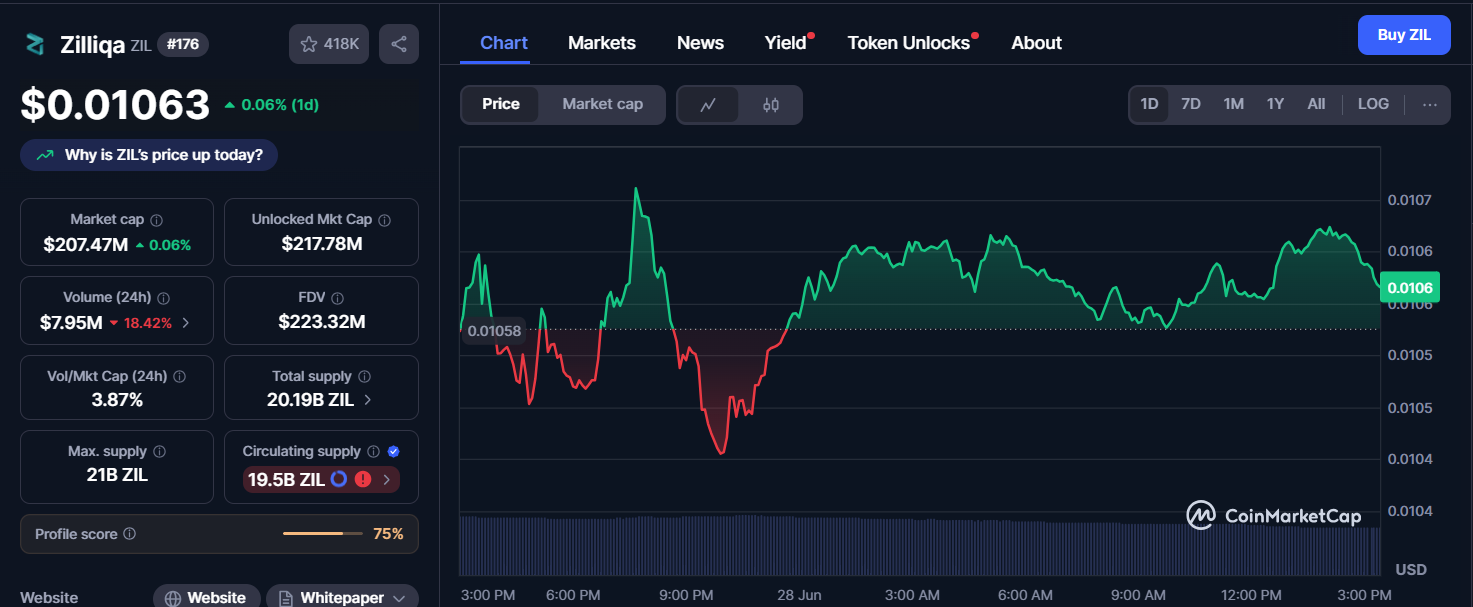Click the trend arrow icon in price question
This screenshot has width=1473, height=607.
[45, 156]
